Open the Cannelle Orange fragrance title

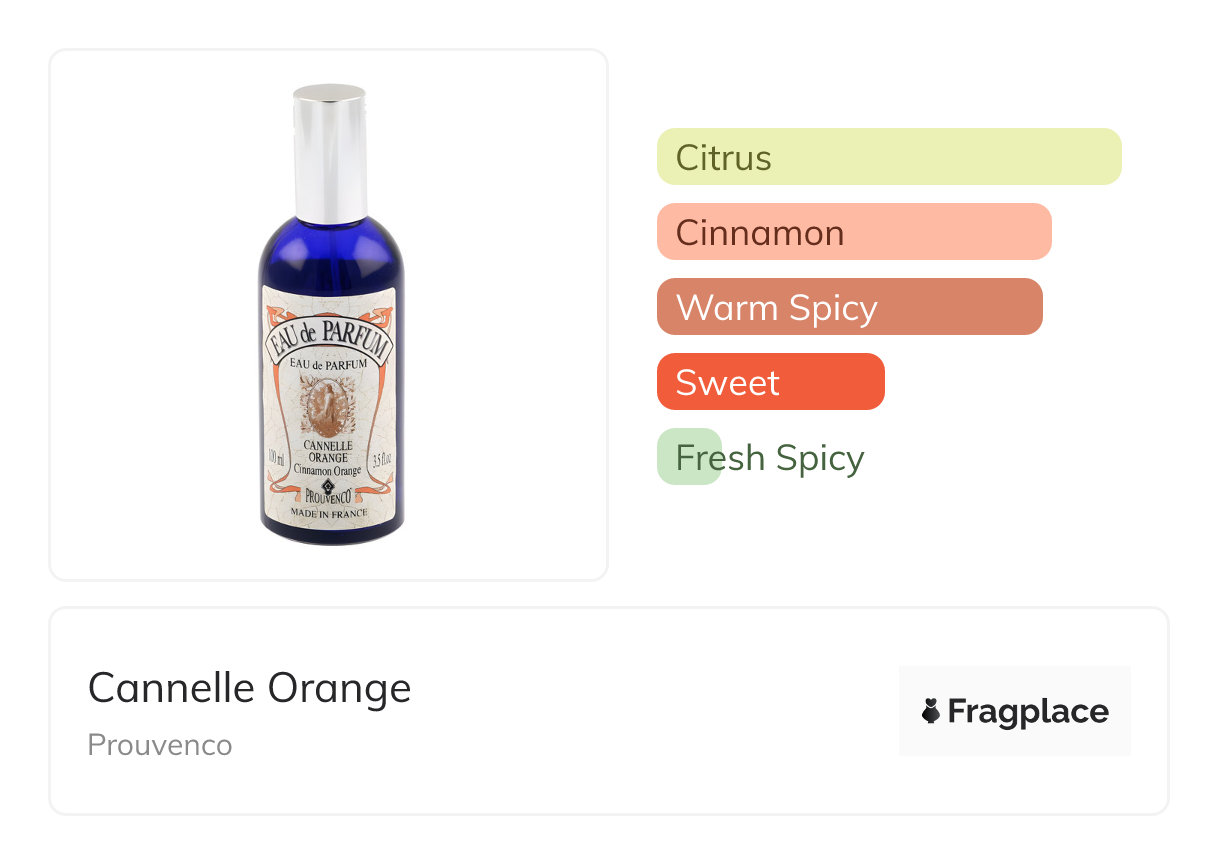click(x=249, y=688)
